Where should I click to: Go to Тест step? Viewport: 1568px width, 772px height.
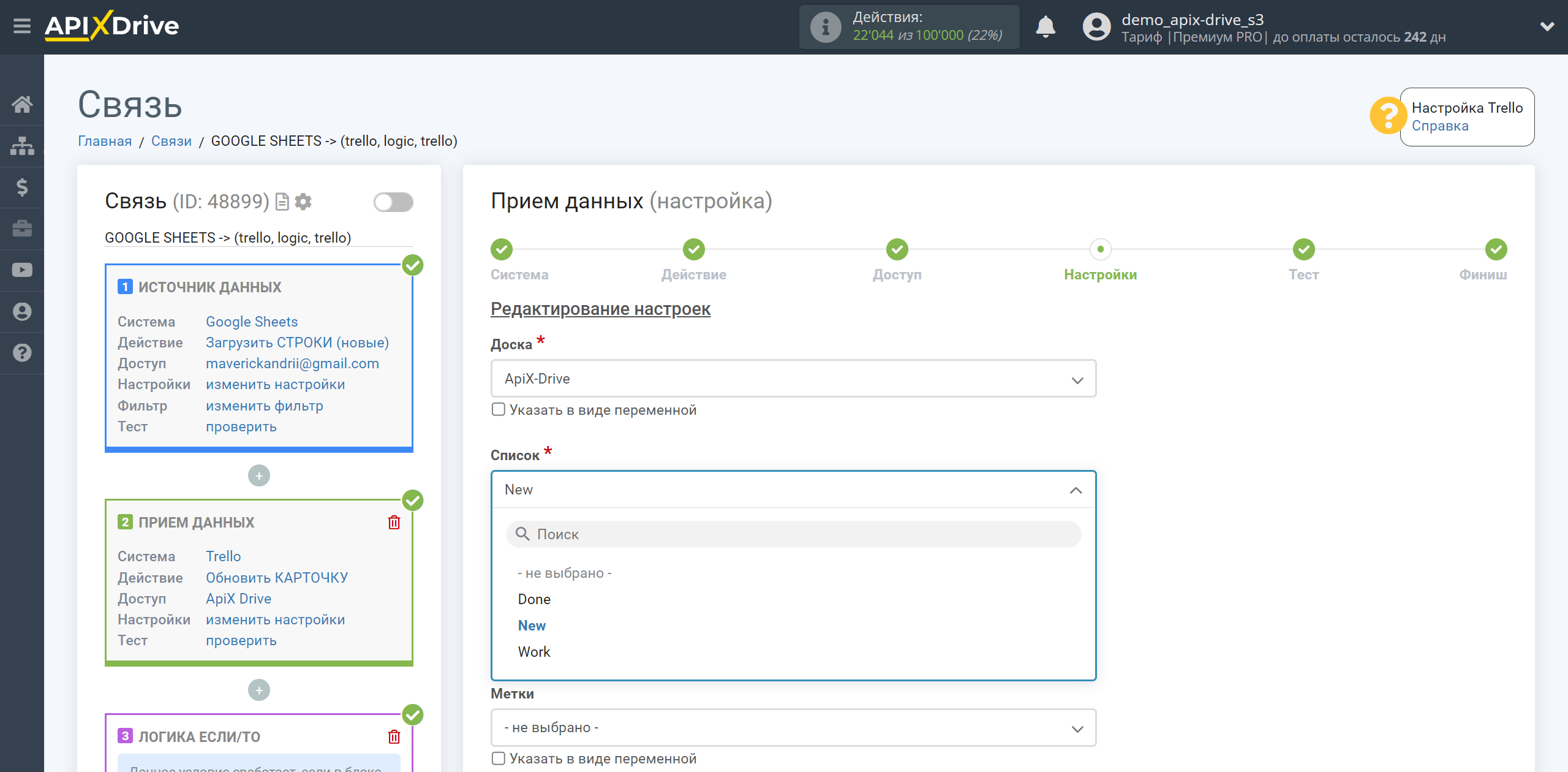(1303, 249)
